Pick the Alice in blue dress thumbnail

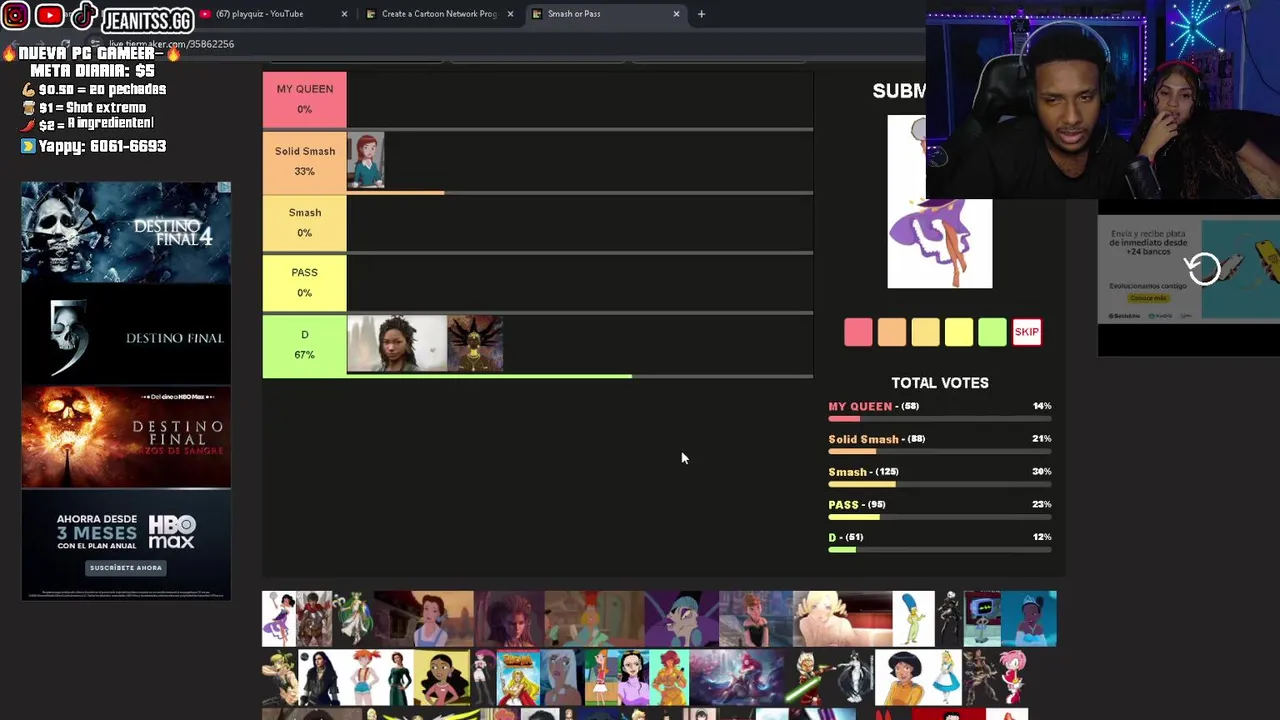pyautogui.click(x=946, y=677)
